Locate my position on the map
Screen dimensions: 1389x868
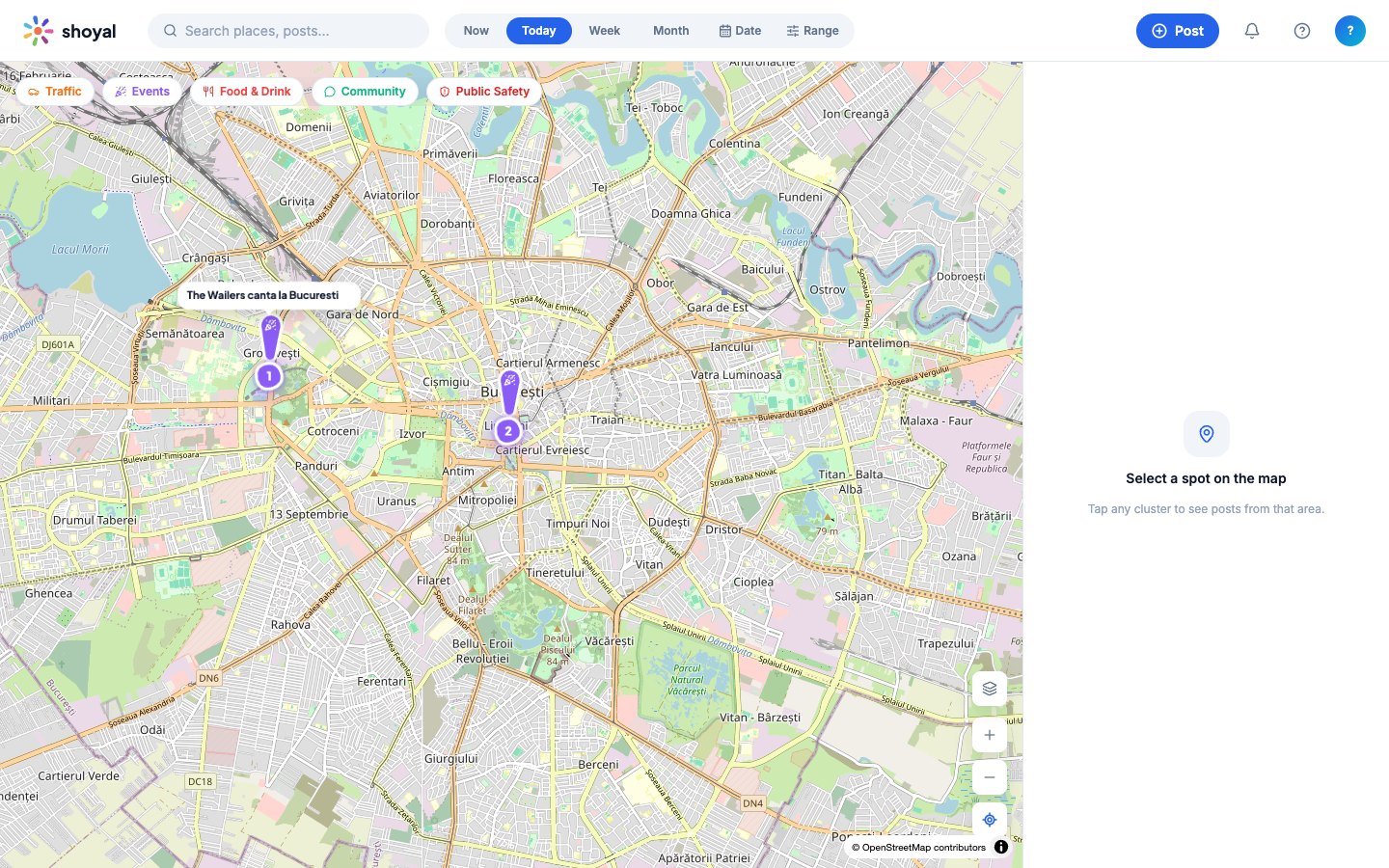click(990, 820)
